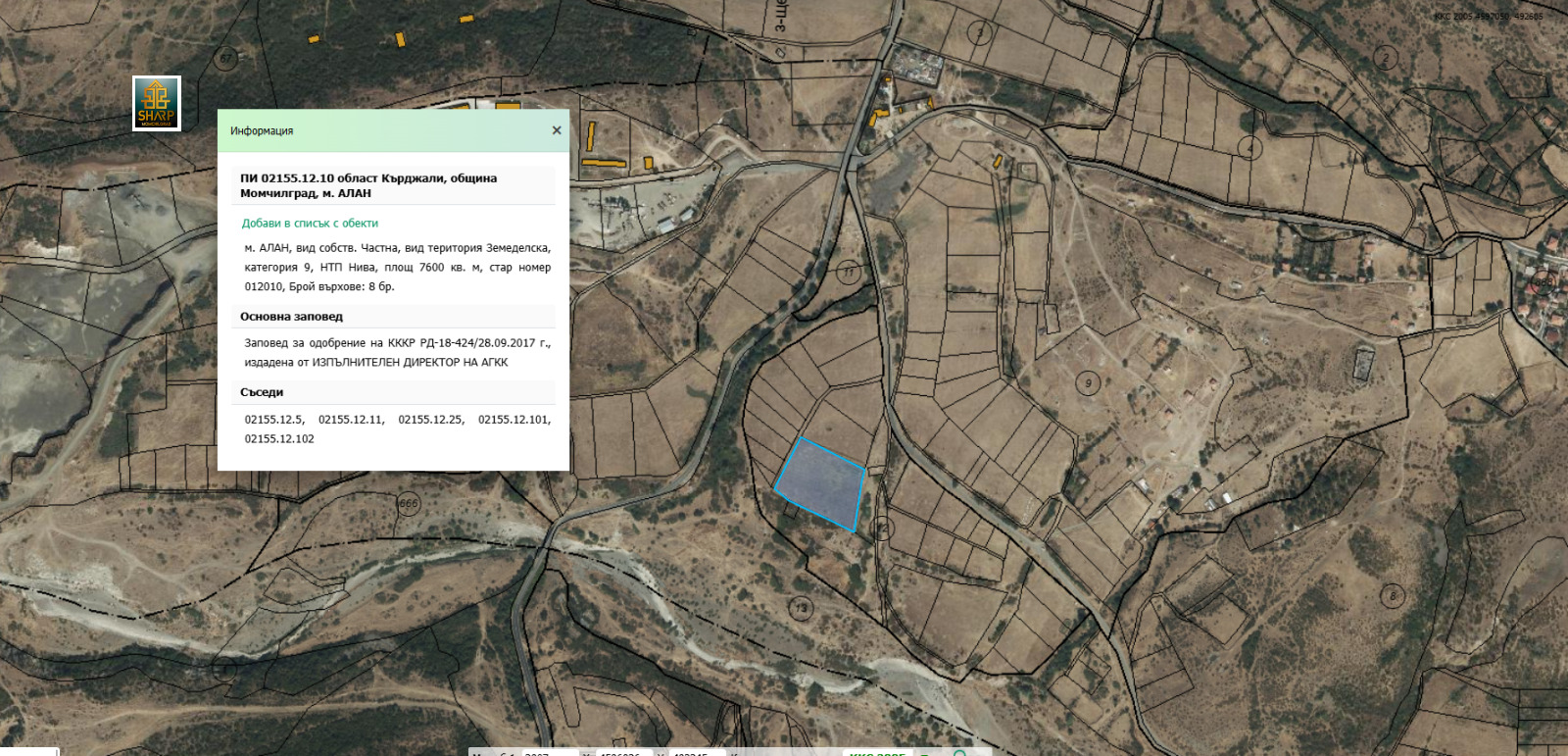
Task: Click the circled 2 map label
Action: pyautogui.click(x=1385, y=59)
